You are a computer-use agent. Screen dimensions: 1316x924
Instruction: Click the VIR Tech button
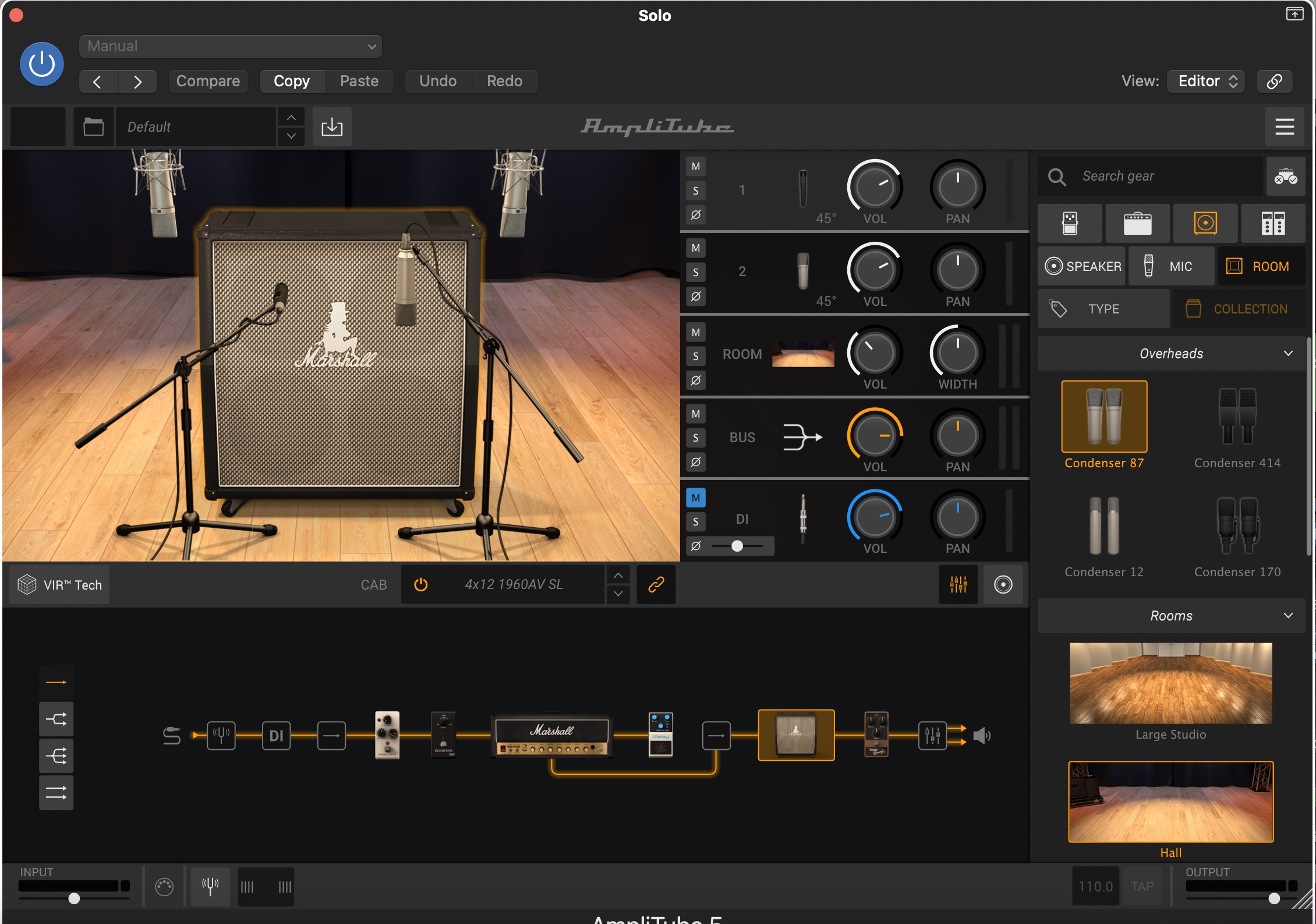[59, 585]
